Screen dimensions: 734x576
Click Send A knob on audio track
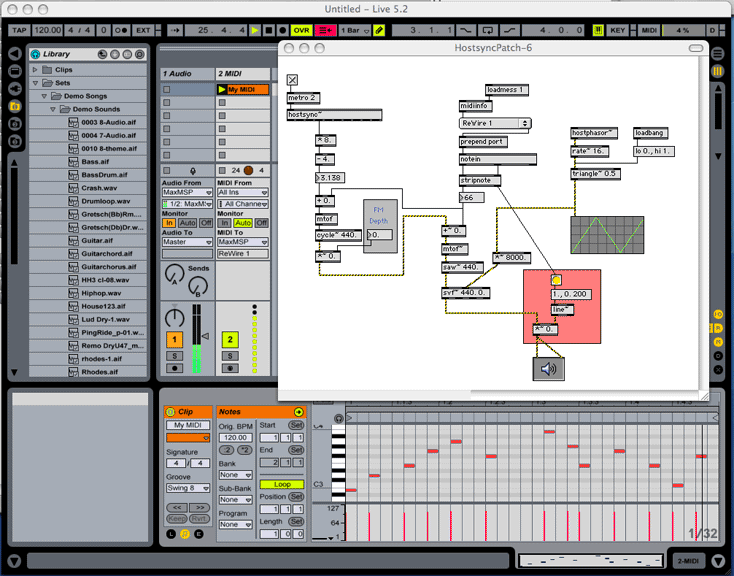tap(174, 273)
